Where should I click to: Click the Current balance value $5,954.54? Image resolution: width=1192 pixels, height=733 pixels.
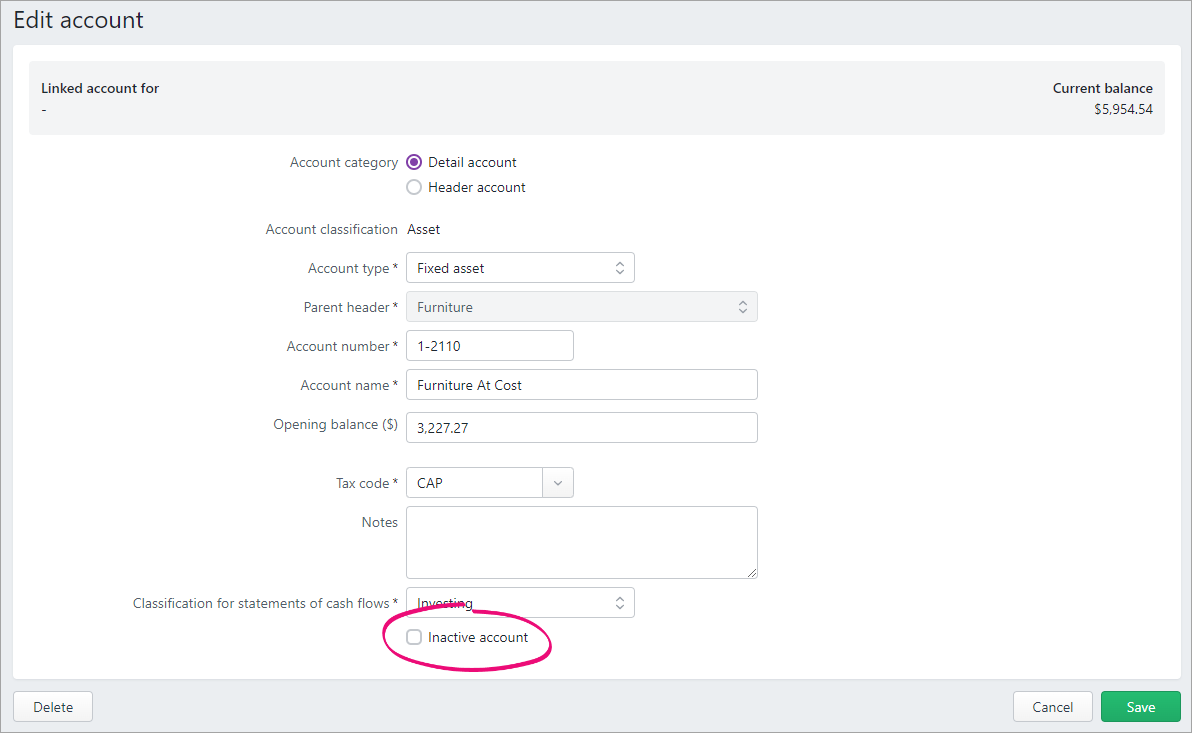tap(1124, 109)
